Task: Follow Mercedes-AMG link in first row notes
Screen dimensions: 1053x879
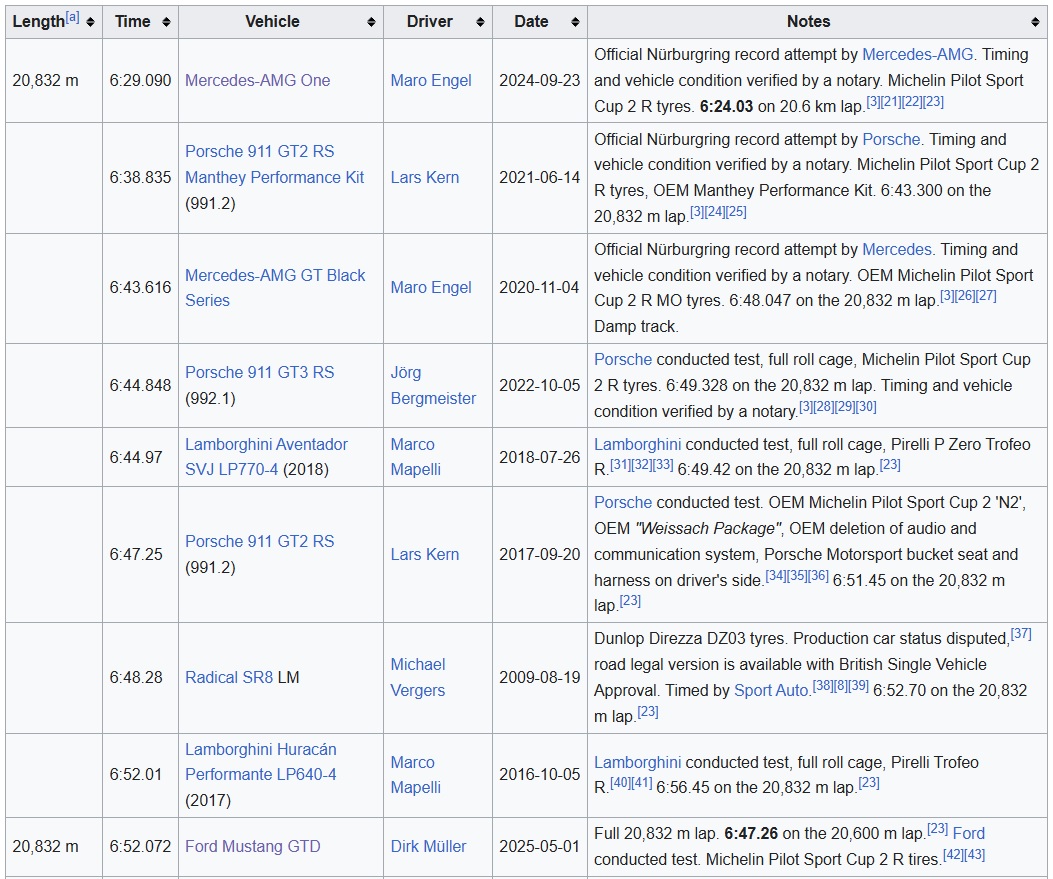Action: tap(917, 54)
